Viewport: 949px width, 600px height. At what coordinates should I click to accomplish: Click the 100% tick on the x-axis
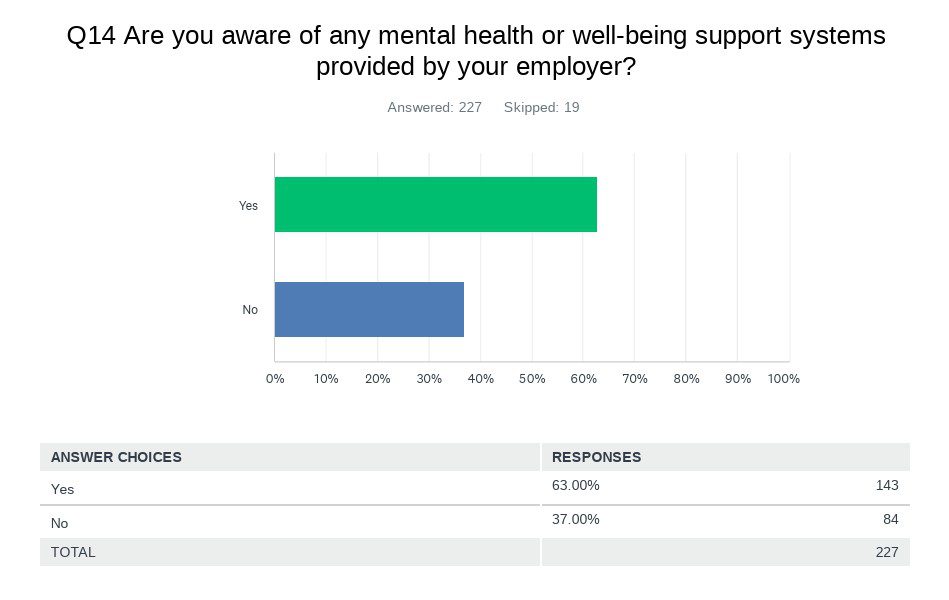[783, 379]
